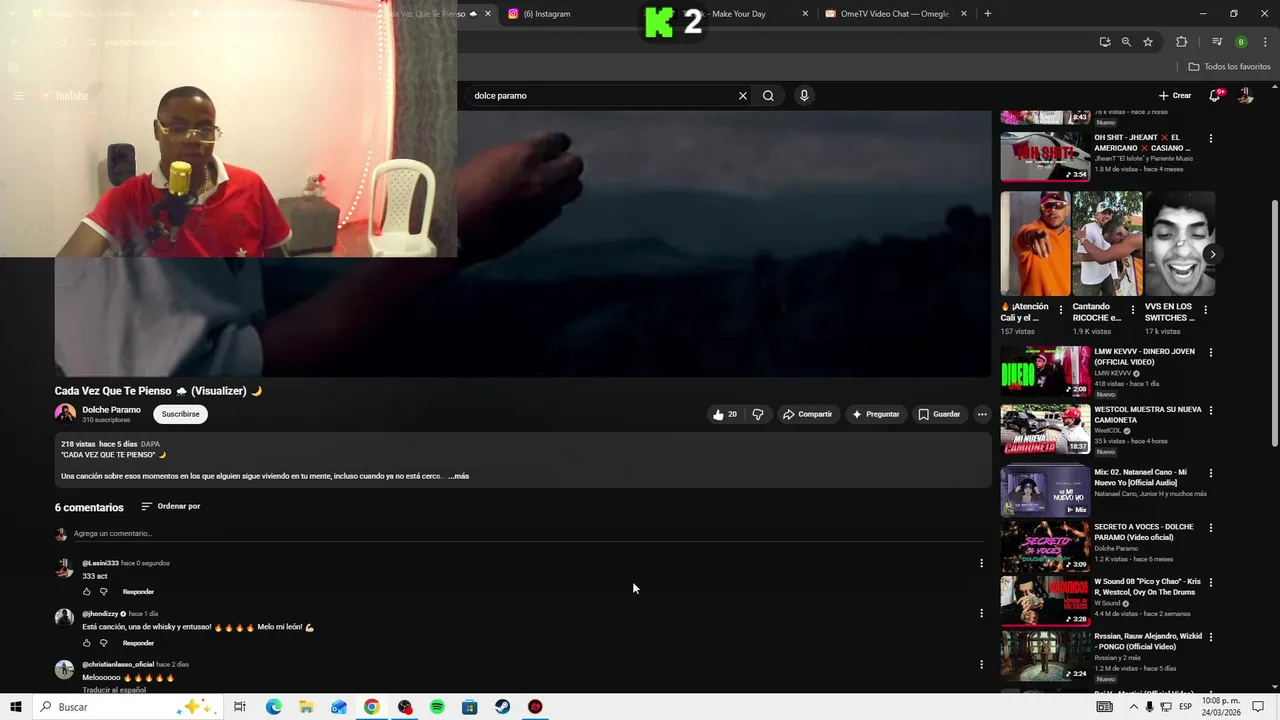Open the Windows notification center icon
Screen dimensions: 1280x720
(1258, 707)
